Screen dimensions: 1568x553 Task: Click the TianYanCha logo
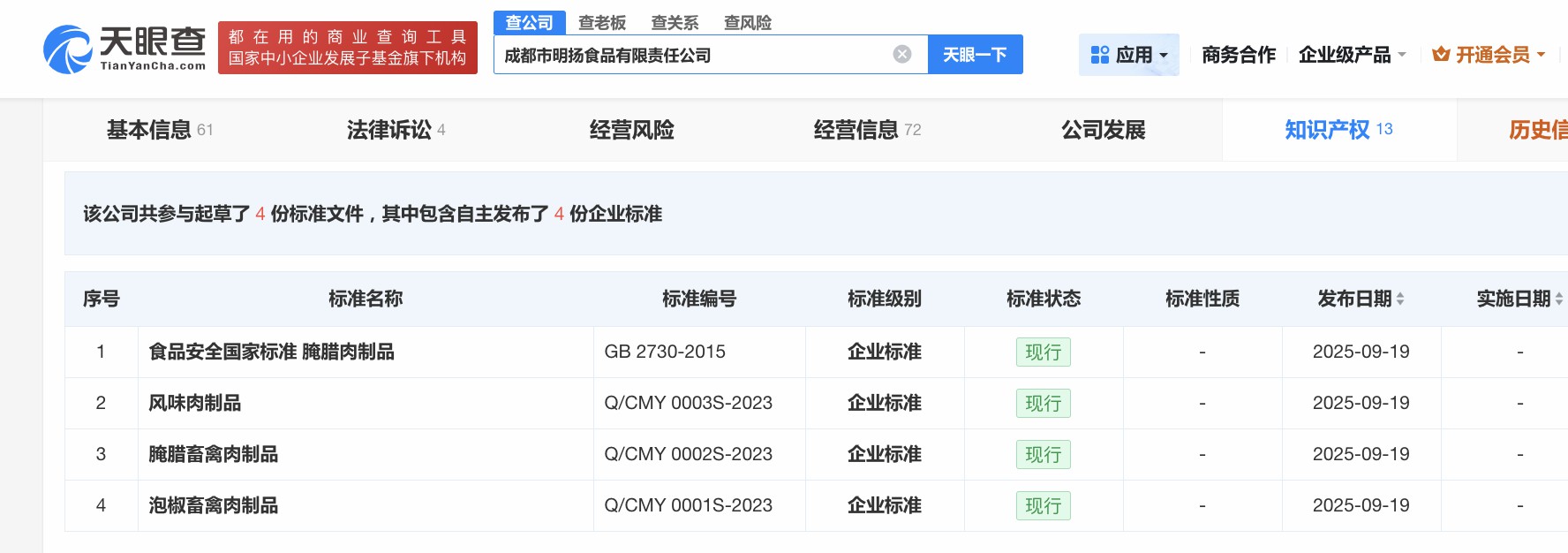pos(124,49)
